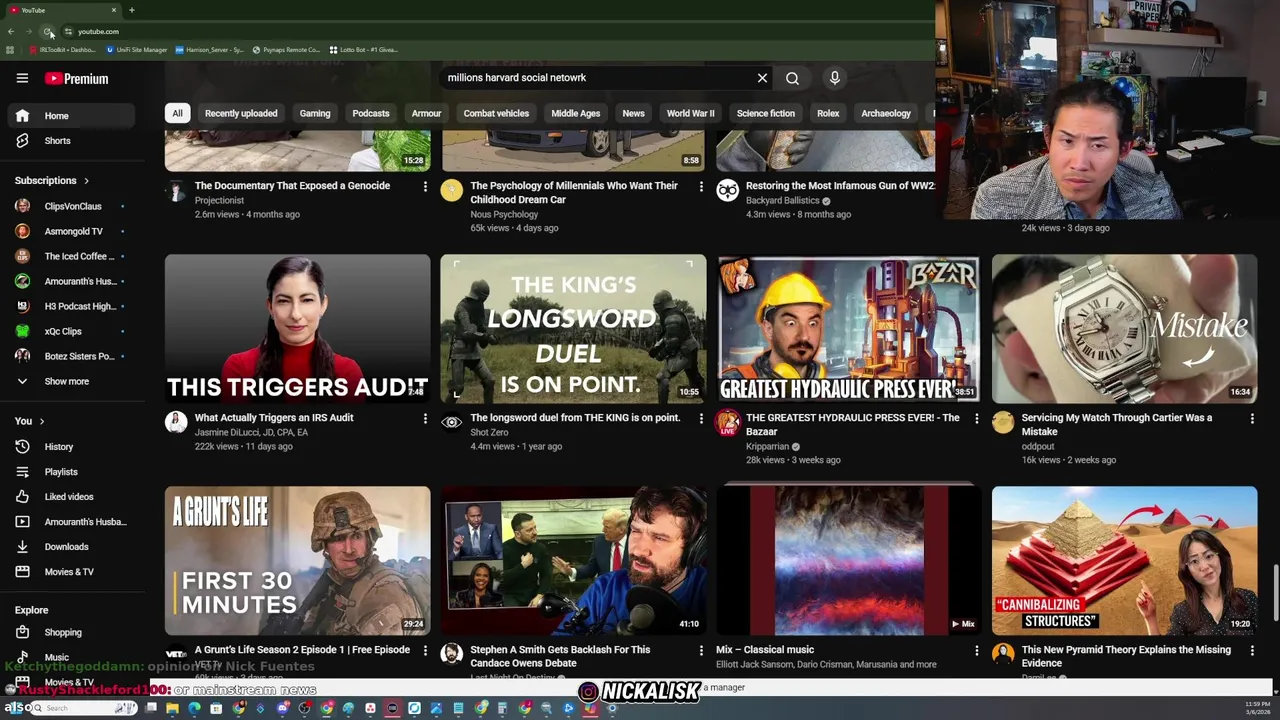Open UniFi Site Manager bookmark
The width and height of the screenshot is (1280, 720).
coord(136,50)
